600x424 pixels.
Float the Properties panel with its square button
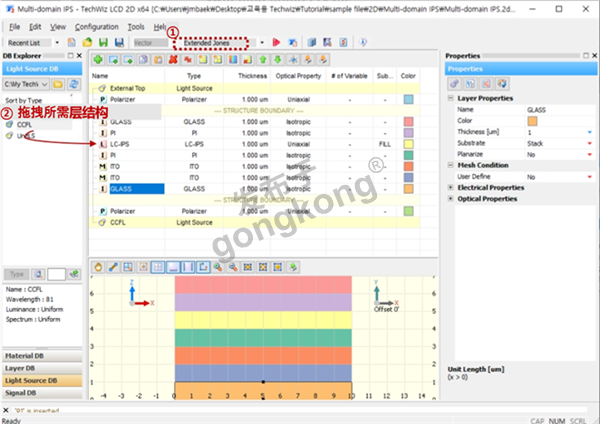(586, 55)
